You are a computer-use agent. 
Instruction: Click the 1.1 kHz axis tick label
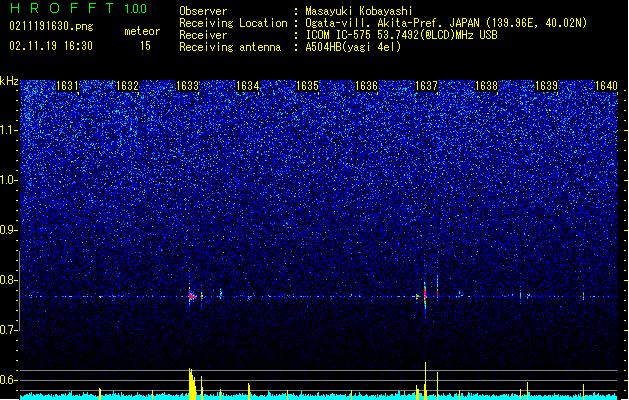tap(8, 130)
